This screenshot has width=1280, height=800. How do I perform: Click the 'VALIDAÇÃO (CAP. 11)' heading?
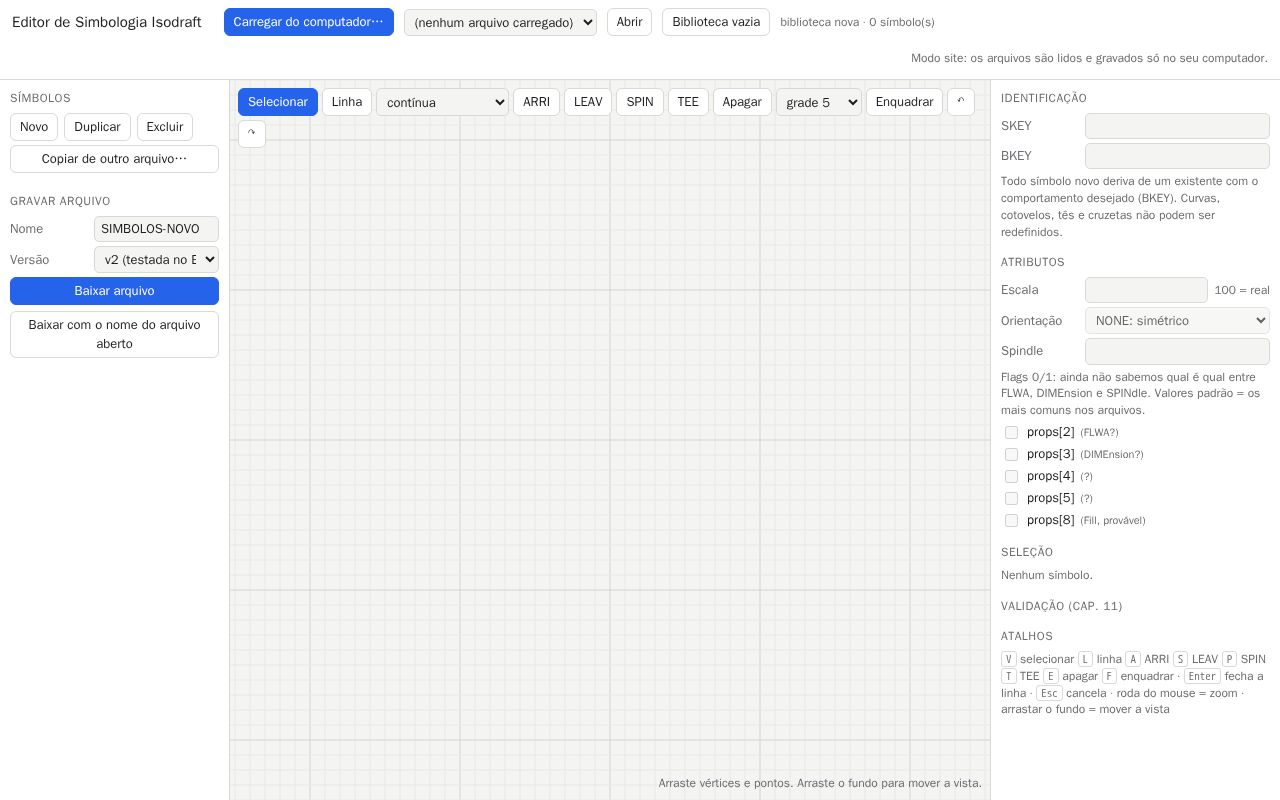1061,606
